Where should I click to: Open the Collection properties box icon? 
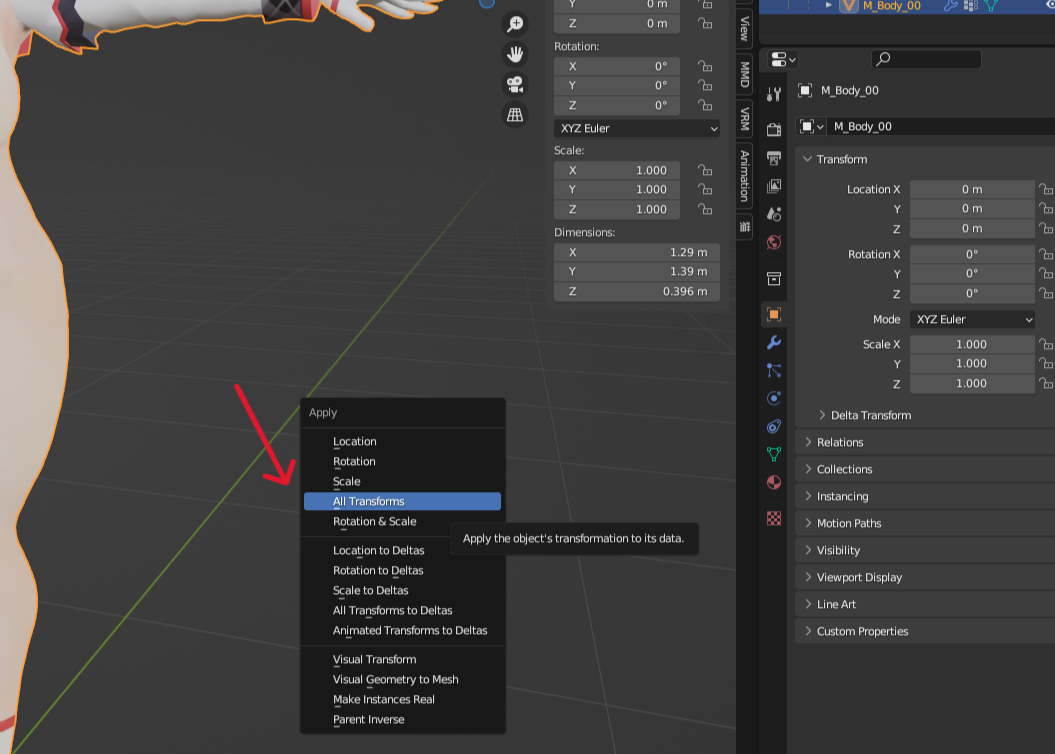pos(774,278)
